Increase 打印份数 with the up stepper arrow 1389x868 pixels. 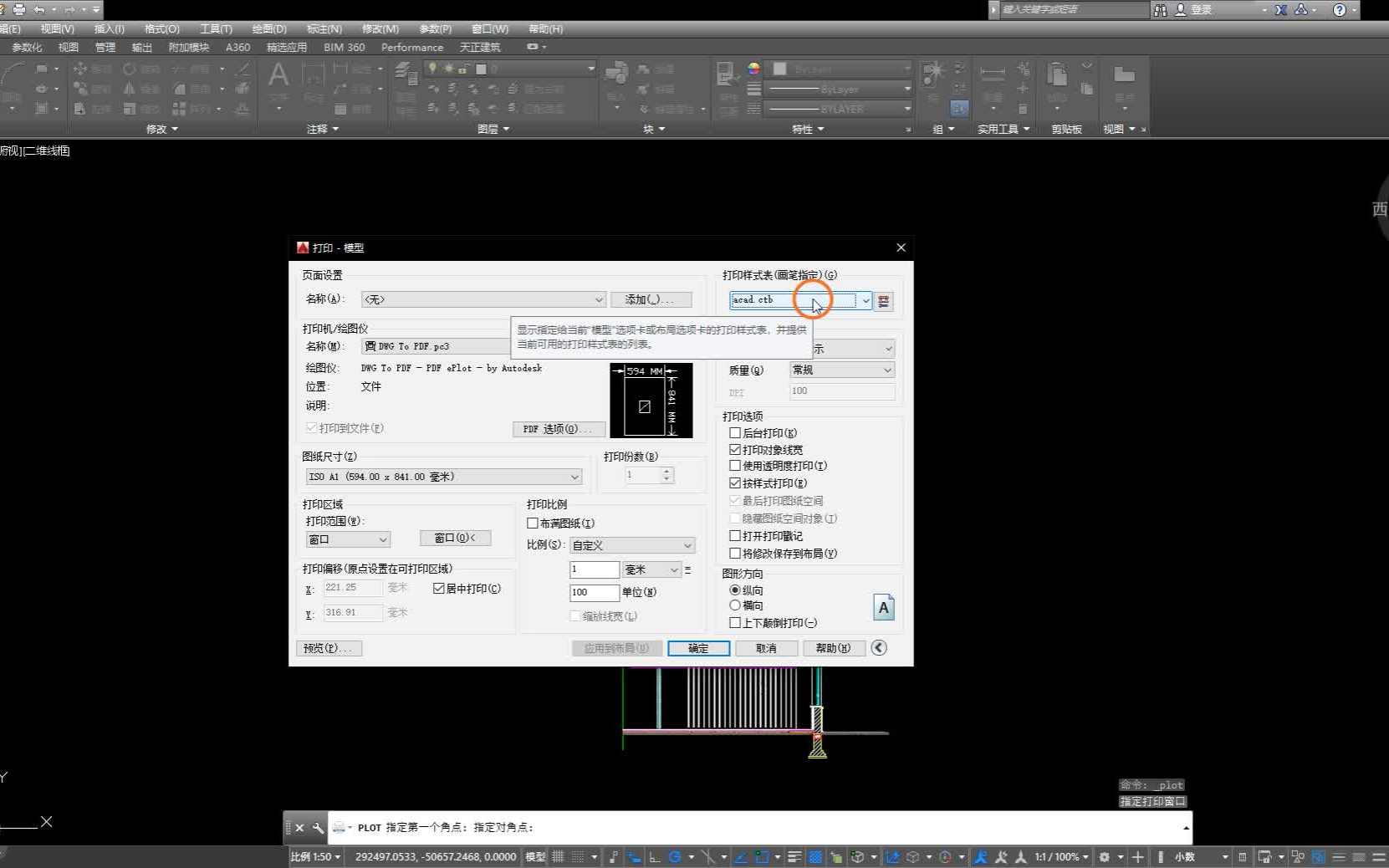tap(666, 471)
